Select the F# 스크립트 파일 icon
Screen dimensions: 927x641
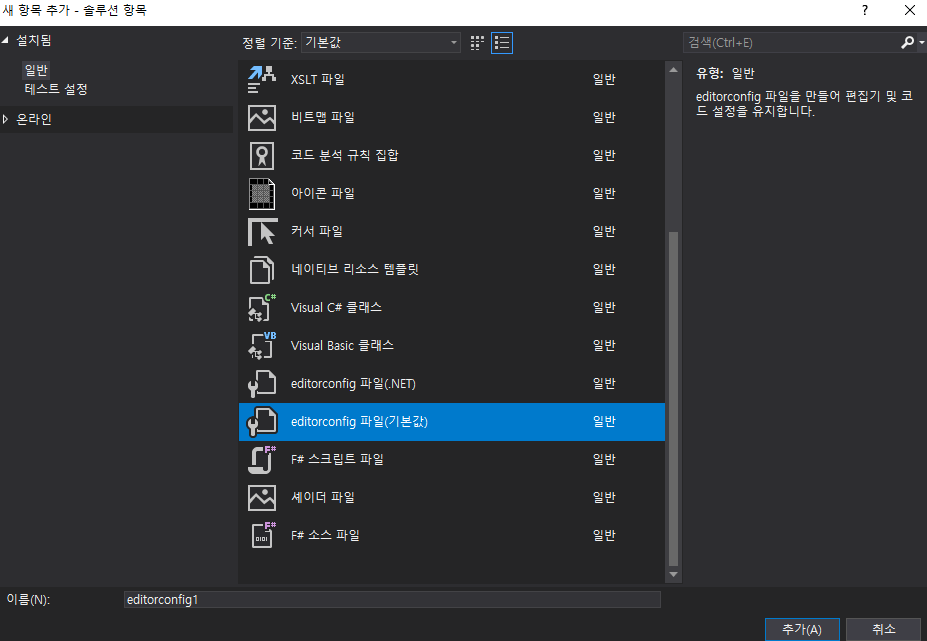[x=262, y=459]
